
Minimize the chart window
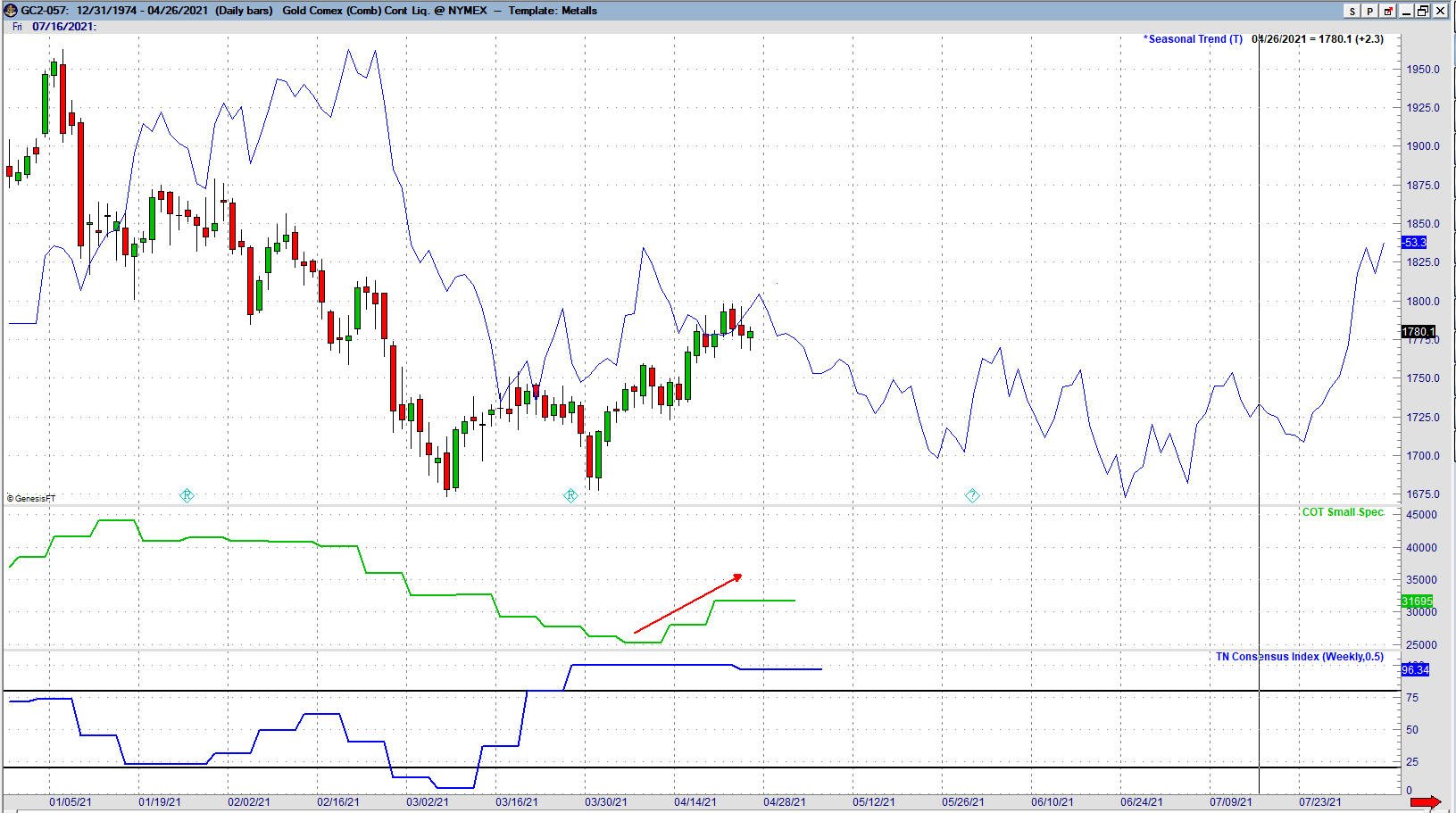[1406, 11]
